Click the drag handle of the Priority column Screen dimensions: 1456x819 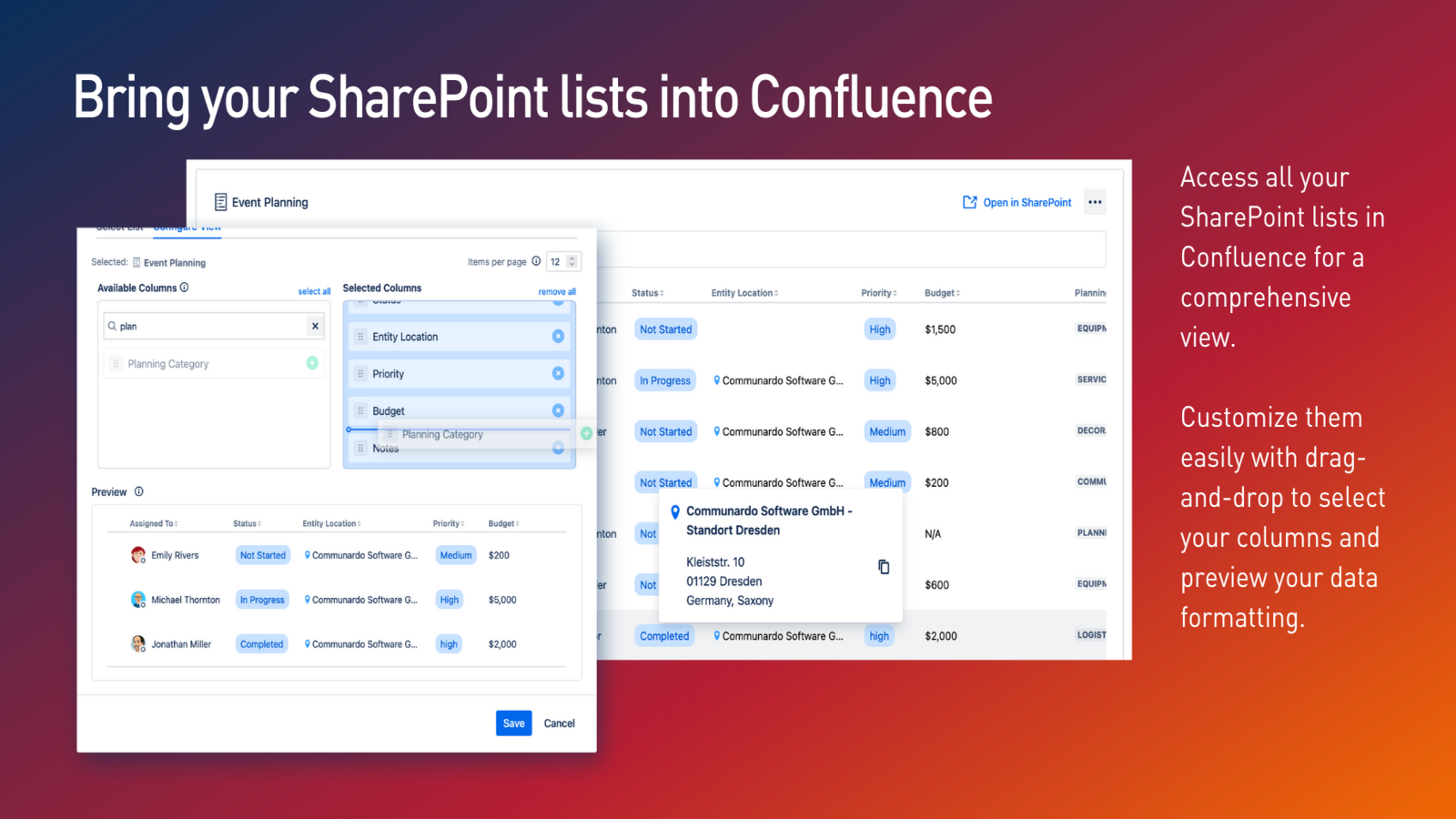point(360,374)
